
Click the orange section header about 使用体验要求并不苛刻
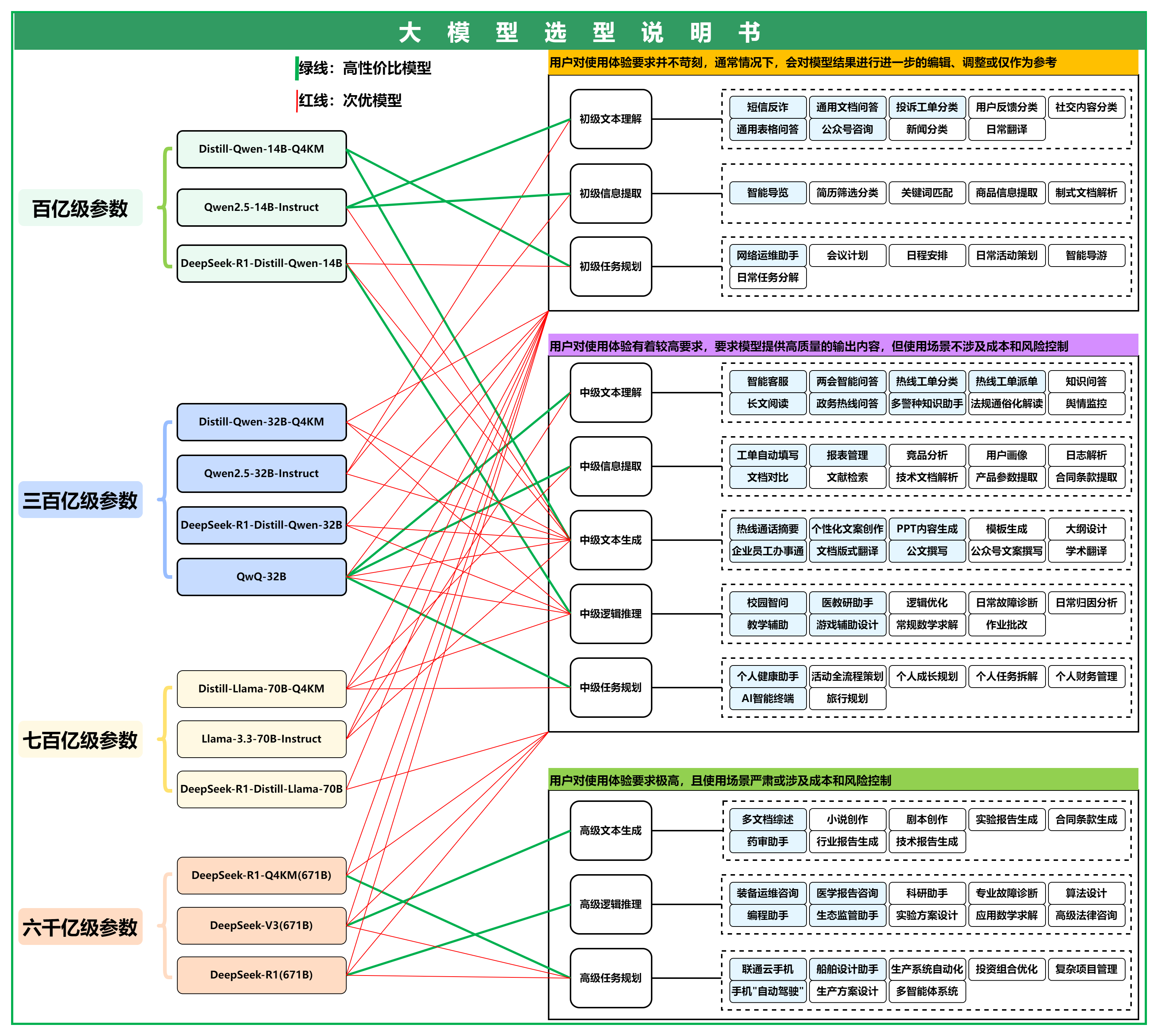coord(843,63)
